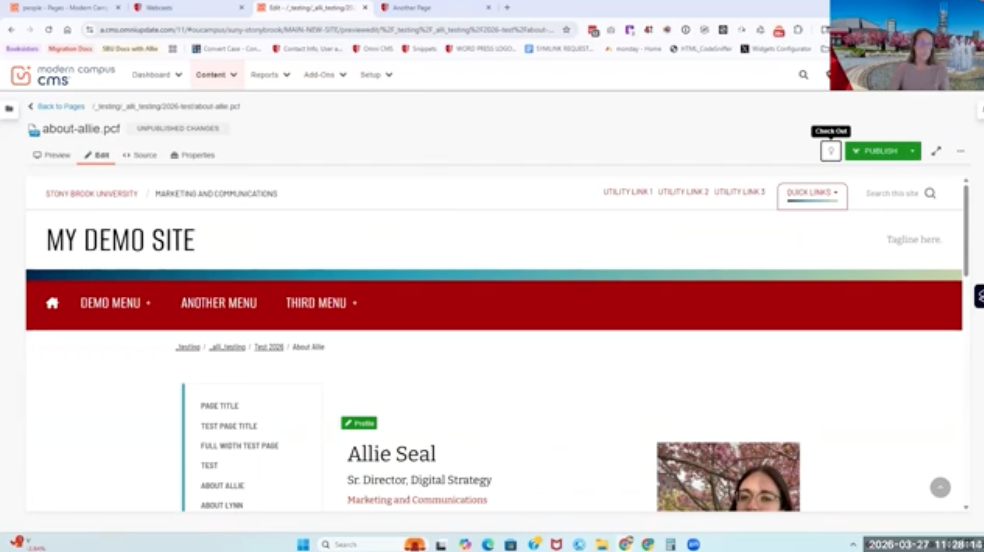Open the Content dropdown menu
This screenshot has width=984, height=552.
pos(217,75)
